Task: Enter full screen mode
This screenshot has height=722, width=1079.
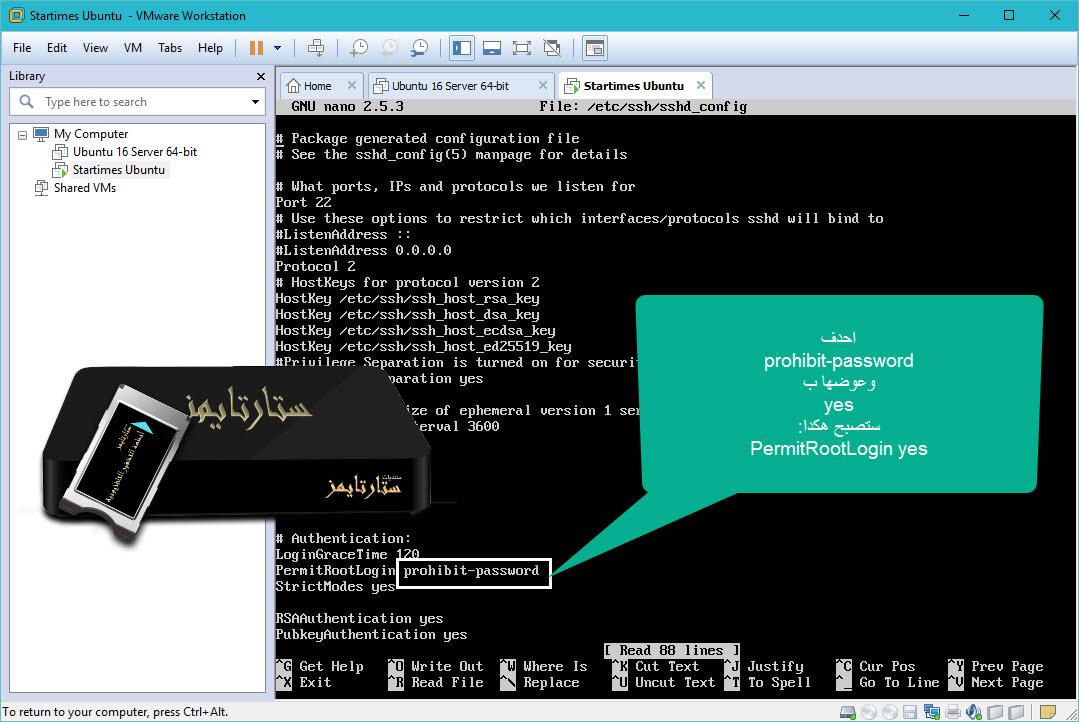Action: pyautogui.click(x=522, y=47)
